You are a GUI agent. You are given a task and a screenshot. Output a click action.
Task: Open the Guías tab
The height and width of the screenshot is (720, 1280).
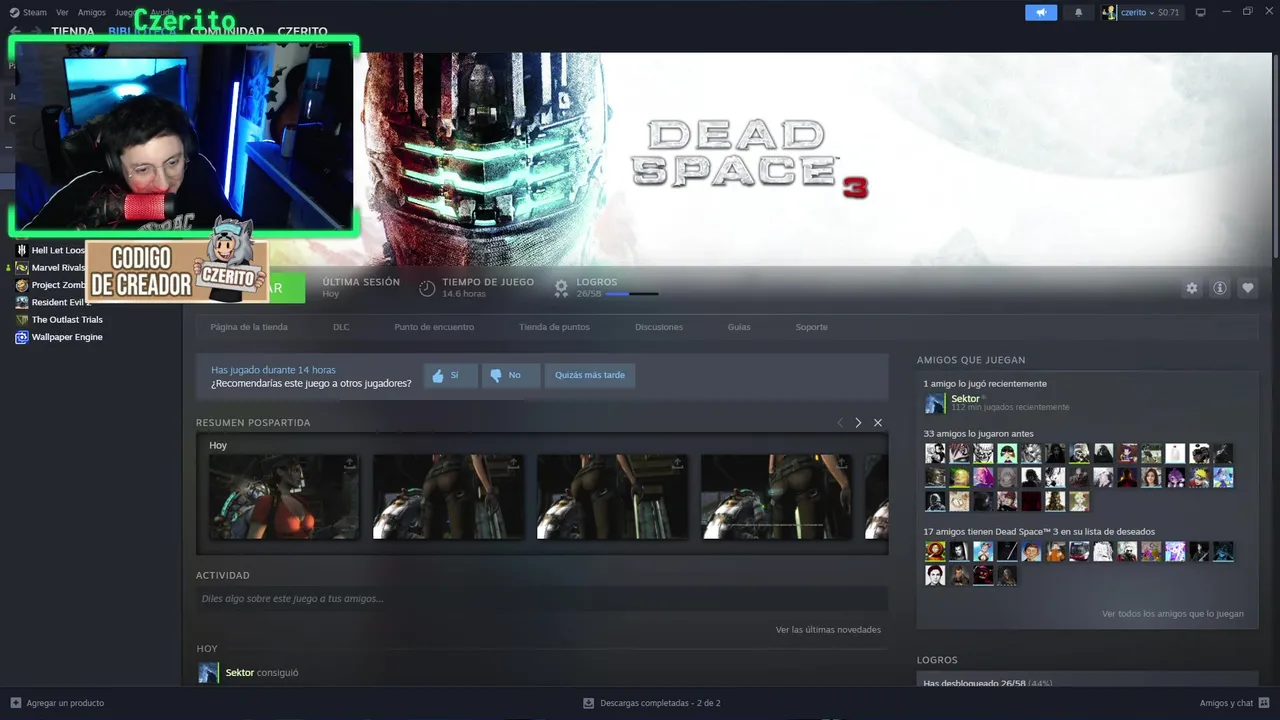[x=739, y=327]
